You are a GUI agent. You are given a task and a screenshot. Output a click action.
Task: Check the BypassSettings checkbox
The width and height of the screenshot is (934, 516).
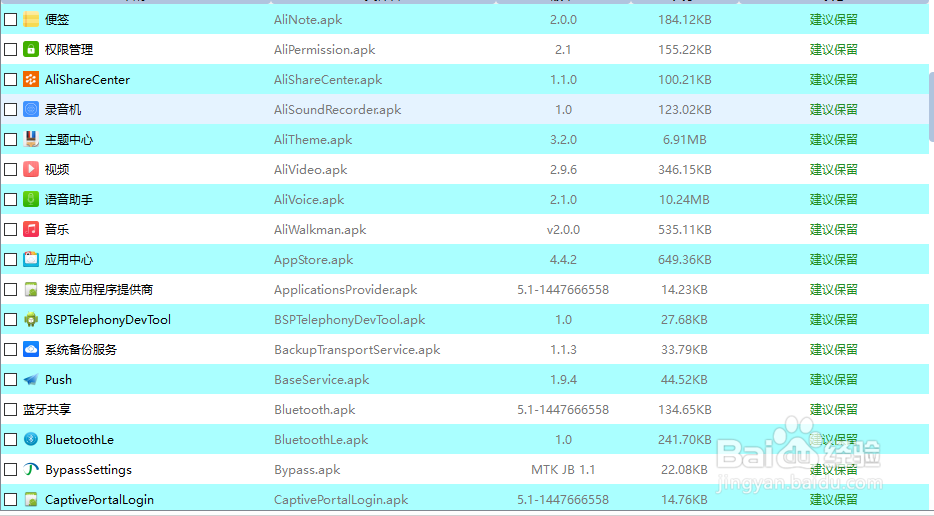point(10,470)
